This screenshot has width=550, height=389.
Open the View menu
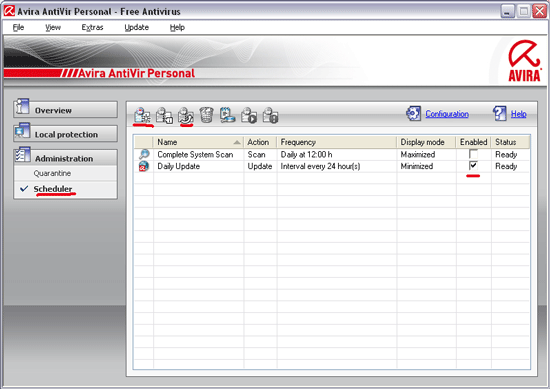tap(53, 27)
